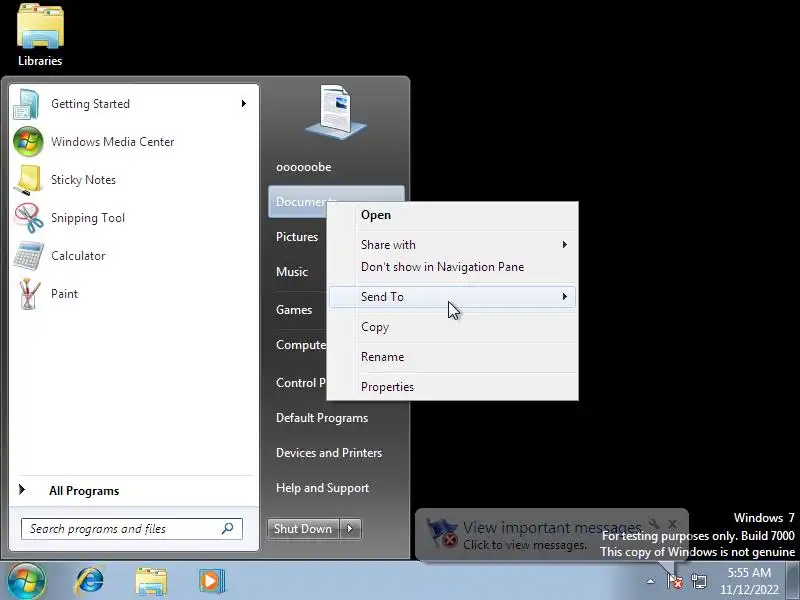
Task: Launch Calculator text entry
Action: (x=78, y=256)
